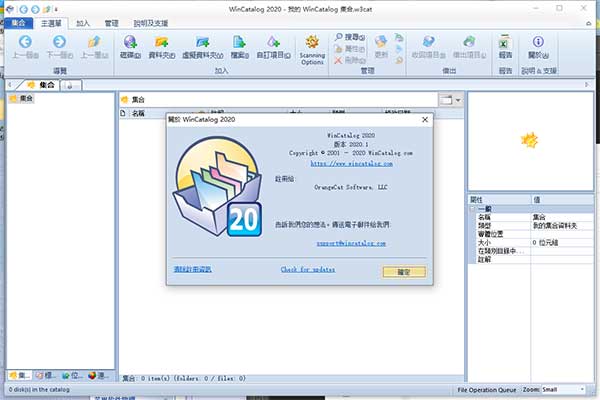Select the tags tab at bottom of left panel

tap(46, 376)
